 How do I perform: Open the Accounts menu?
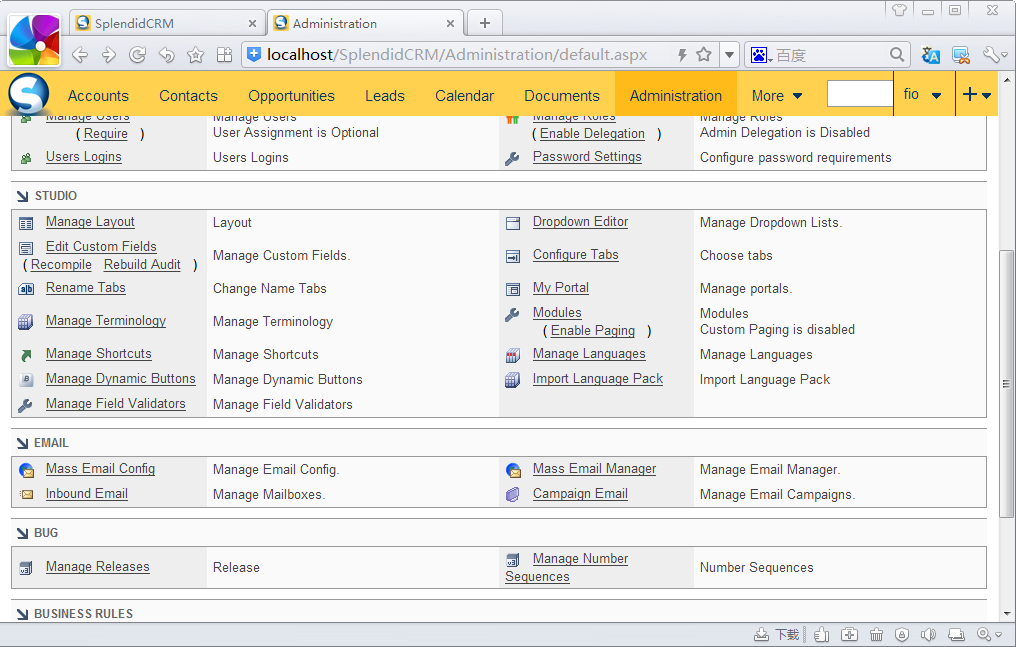98,96
